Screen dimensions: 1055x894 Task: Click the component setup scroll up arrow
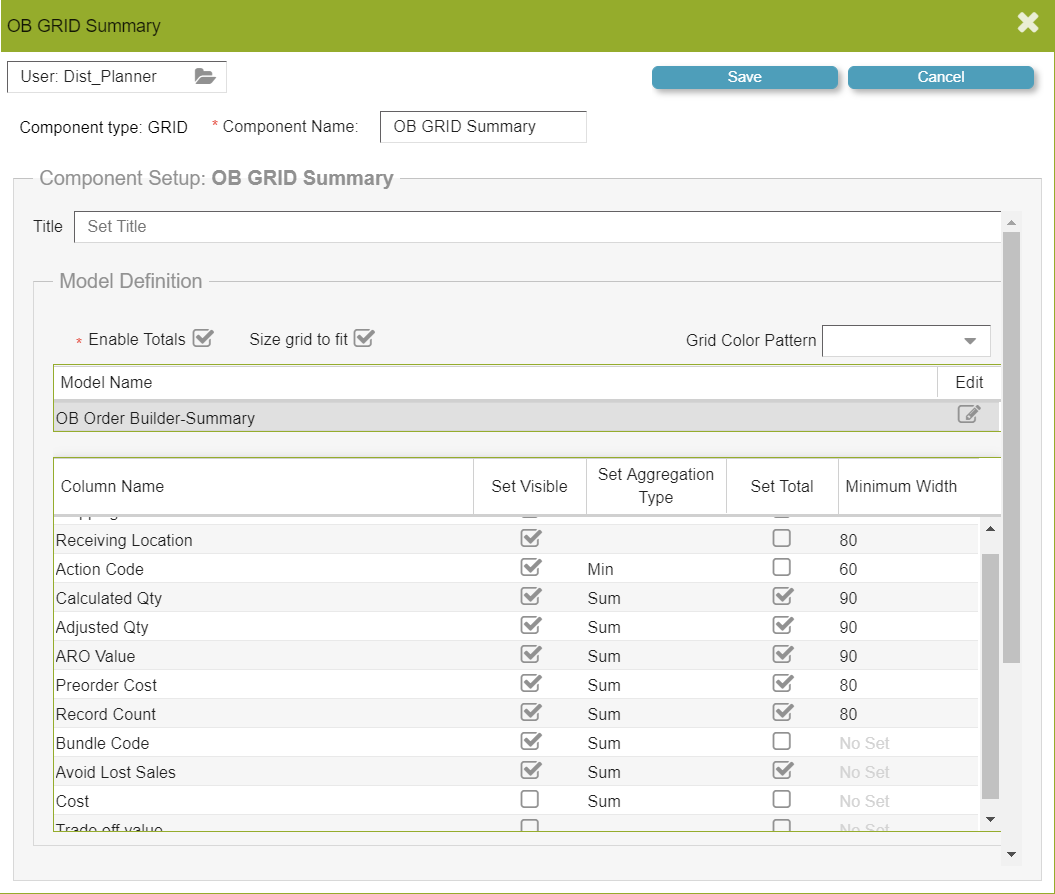(1010, 223)
